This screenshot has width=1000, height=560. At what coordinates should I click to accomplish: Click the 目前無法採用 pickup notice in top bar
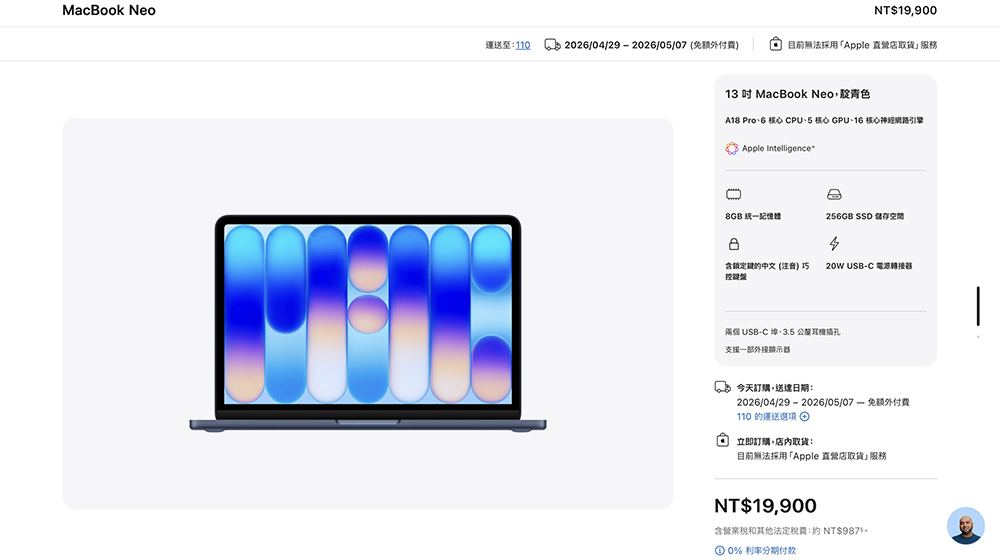[862, 45]
